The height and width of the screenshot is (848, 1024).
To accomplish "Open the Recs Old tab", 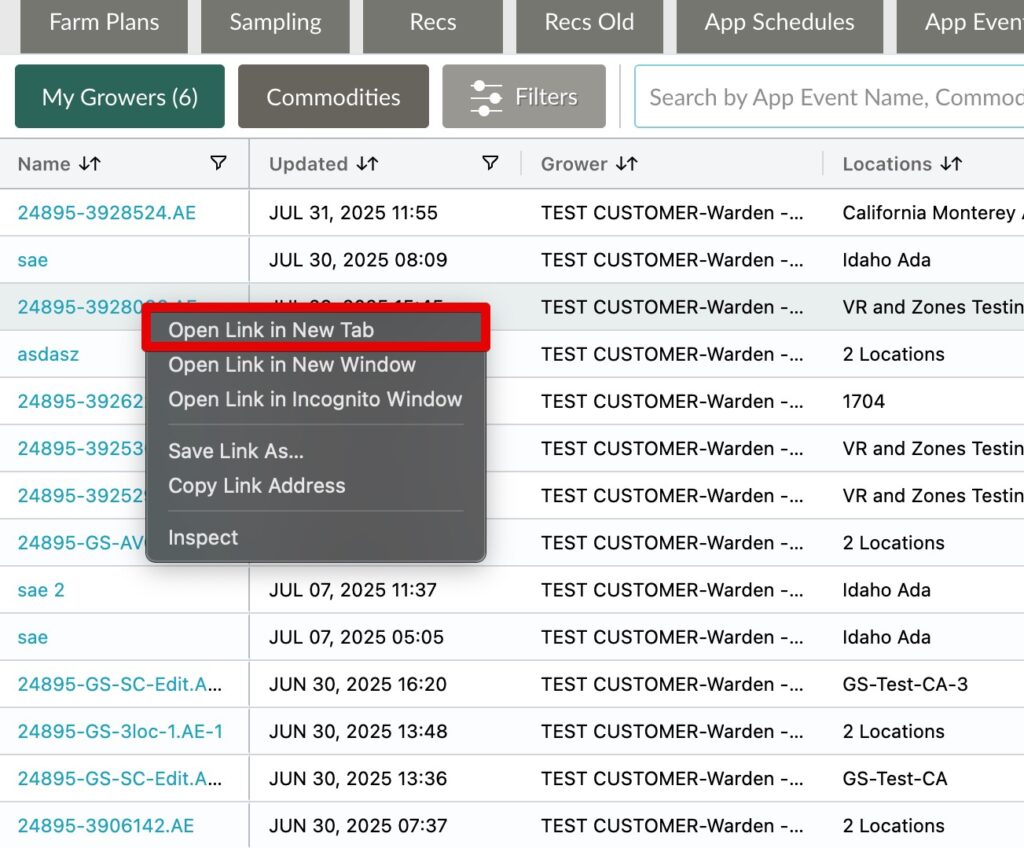I will coord(589,25).
